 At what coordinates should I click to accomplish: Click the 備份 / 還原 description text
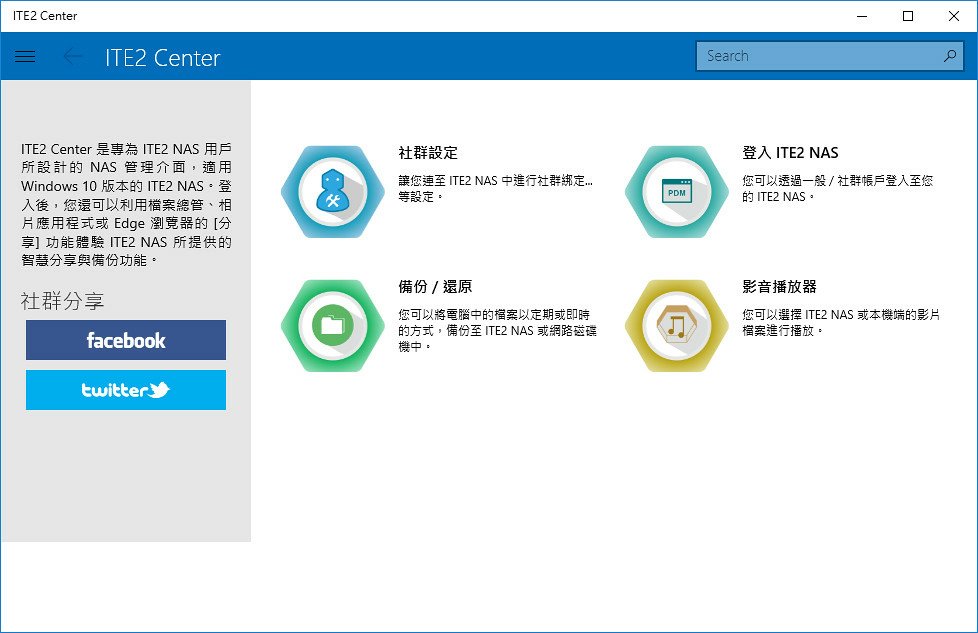[x=497, y=331]
